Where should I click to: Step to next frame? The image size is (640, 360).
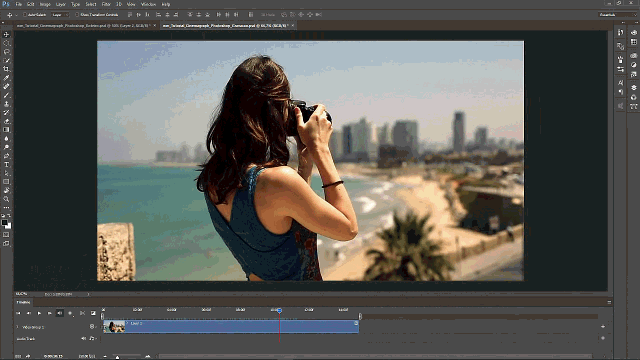coord(49,313)
